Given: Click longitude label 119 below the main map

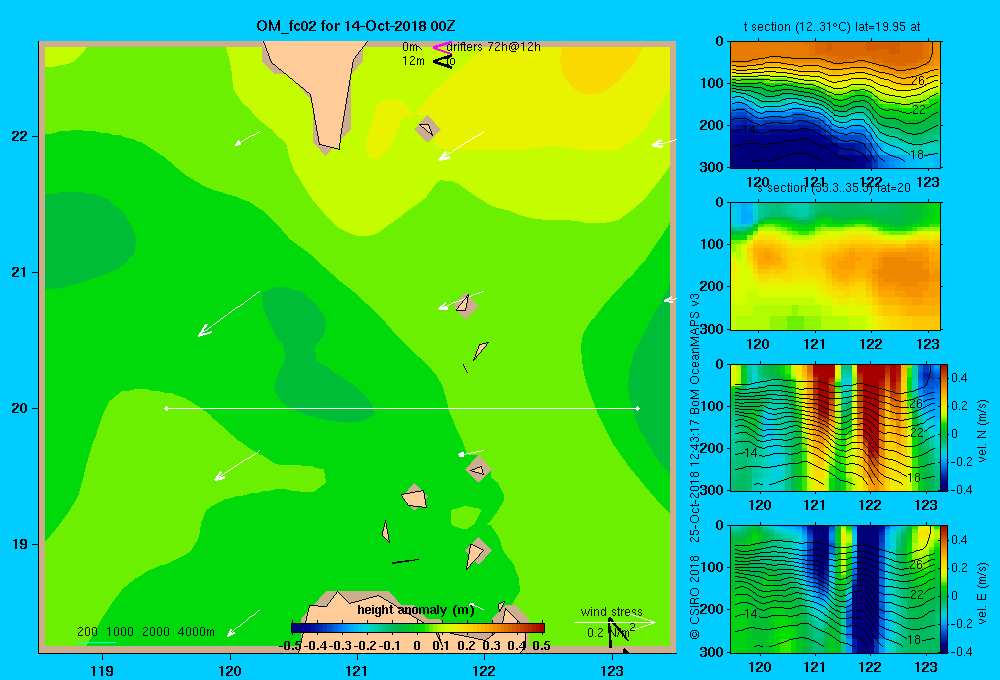Looking at the screenshot, I should [x=102, y=670].
